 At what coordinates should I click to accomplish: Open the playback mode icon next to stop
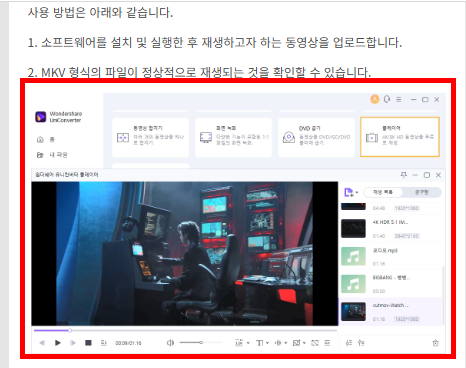[104, 343]
